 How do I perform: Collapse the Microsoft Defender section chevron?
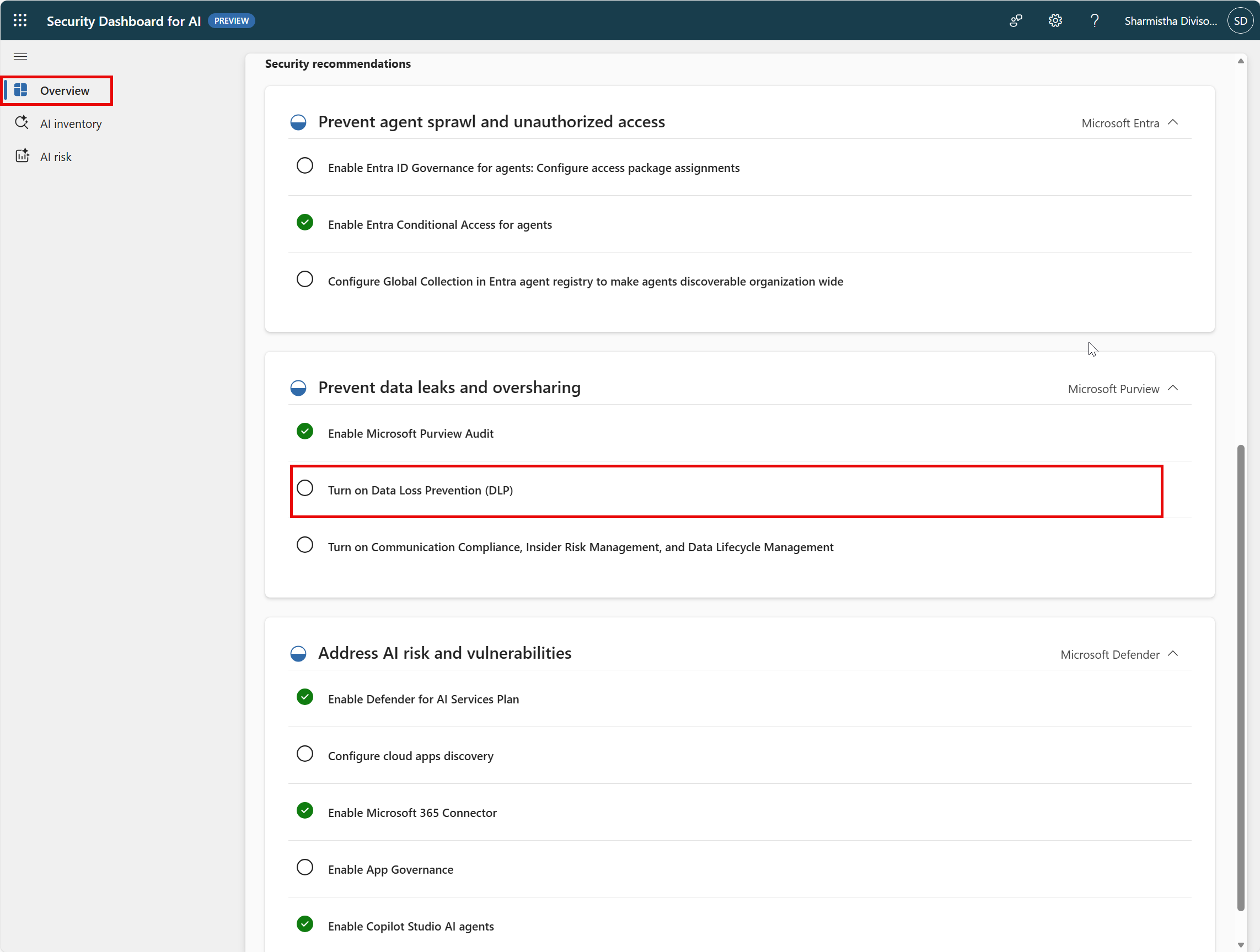[1173, 654]
